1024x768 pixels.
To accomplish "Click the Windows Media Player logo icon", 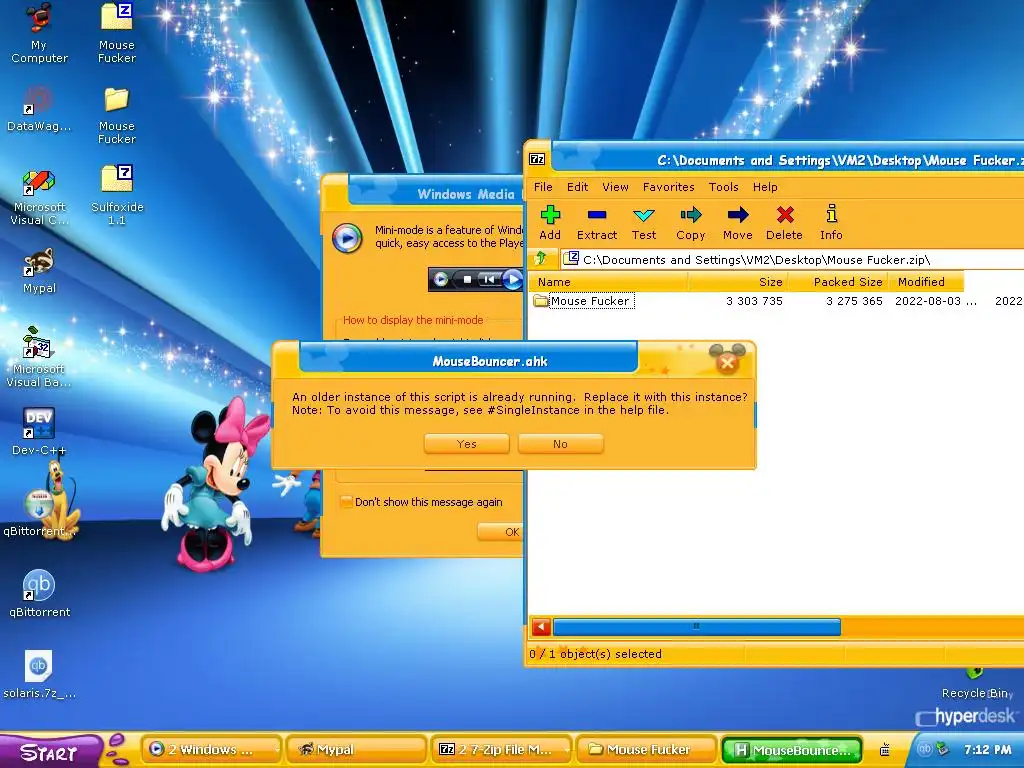I will tap(347, 238).
